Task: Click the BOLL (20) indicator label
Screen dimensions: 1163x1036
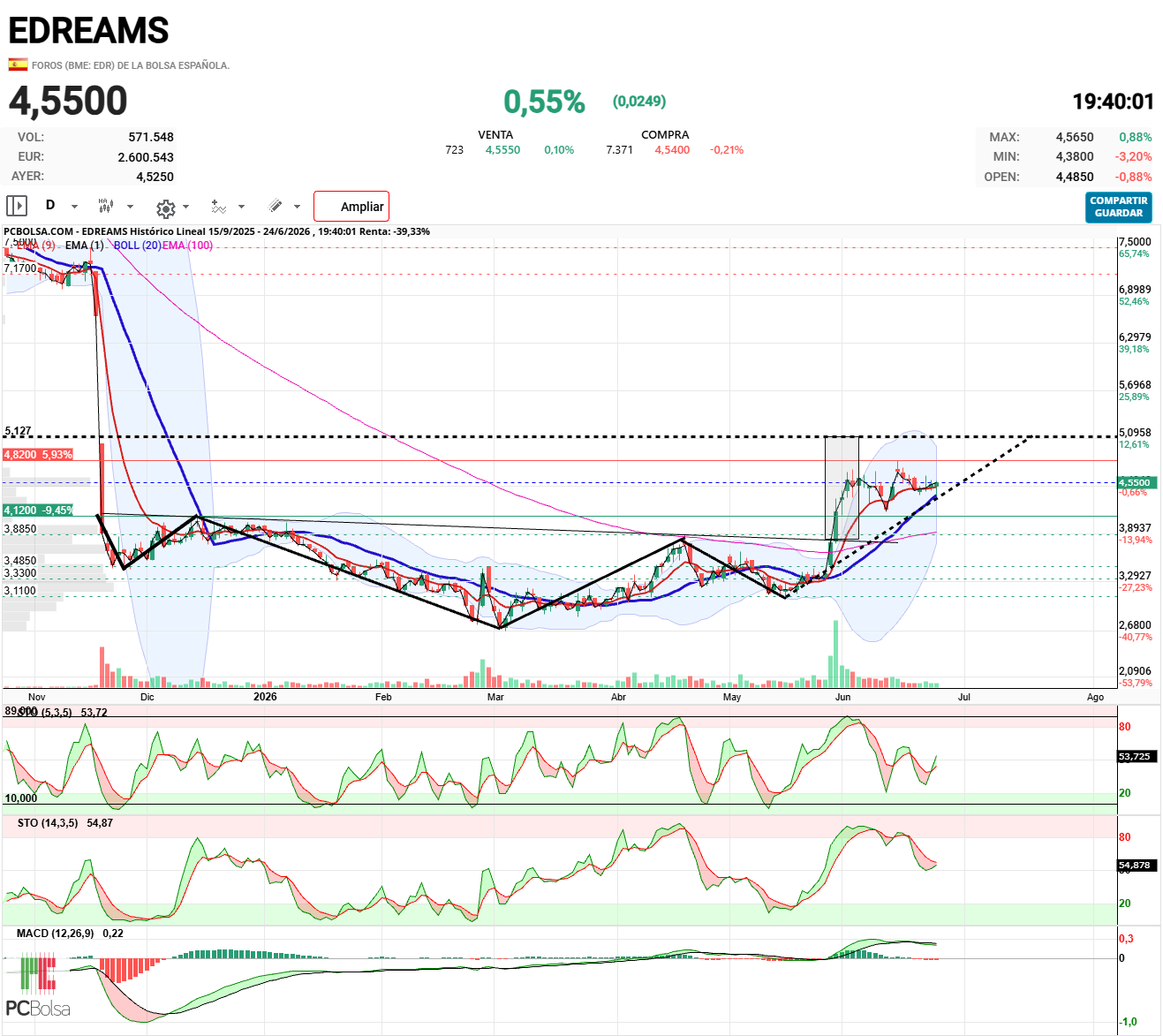Action: 137,246
